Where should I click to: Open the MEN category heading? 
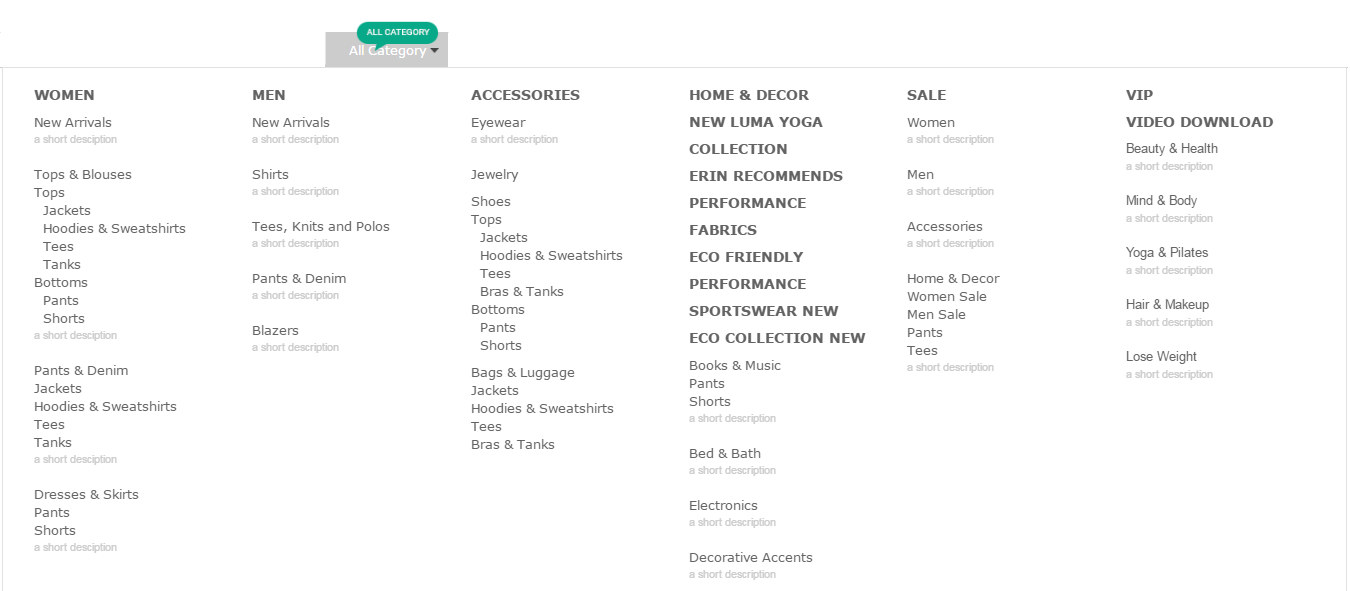(x=269, y=95)
